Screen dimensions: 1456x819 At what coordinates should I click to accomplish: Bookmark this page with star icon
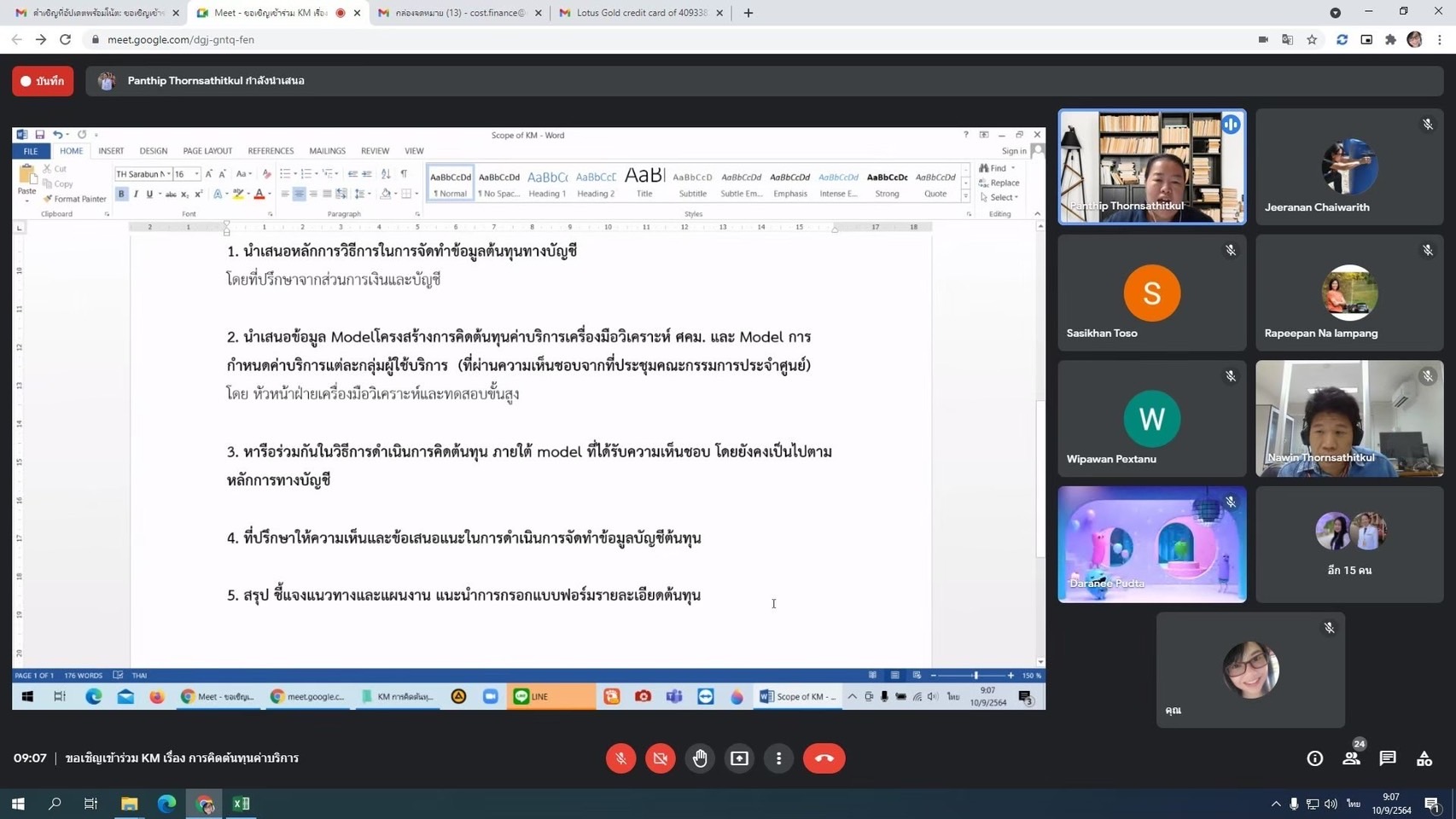[1312, 39]
